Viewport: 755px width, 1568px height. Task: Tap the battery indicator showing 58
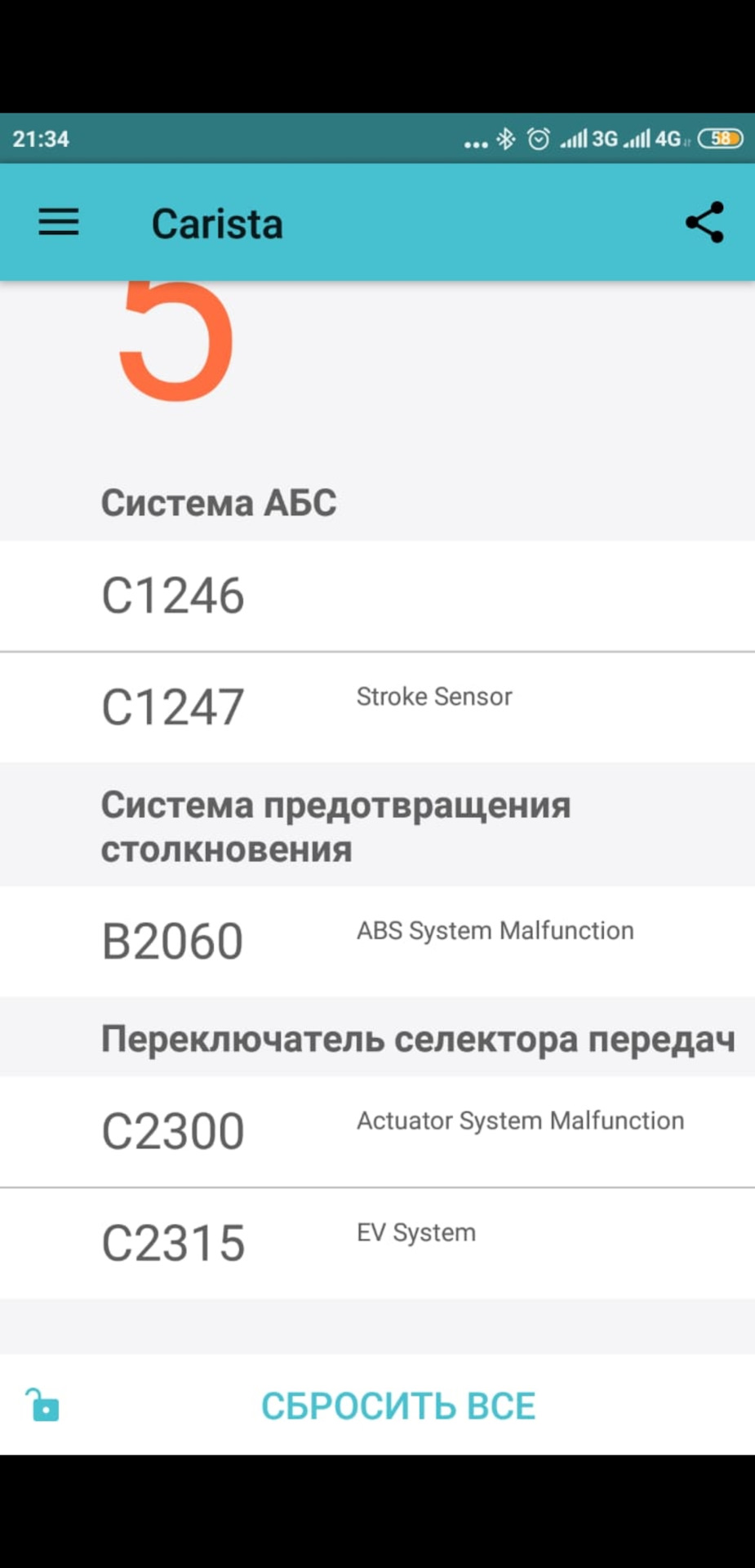pos(721,139)
